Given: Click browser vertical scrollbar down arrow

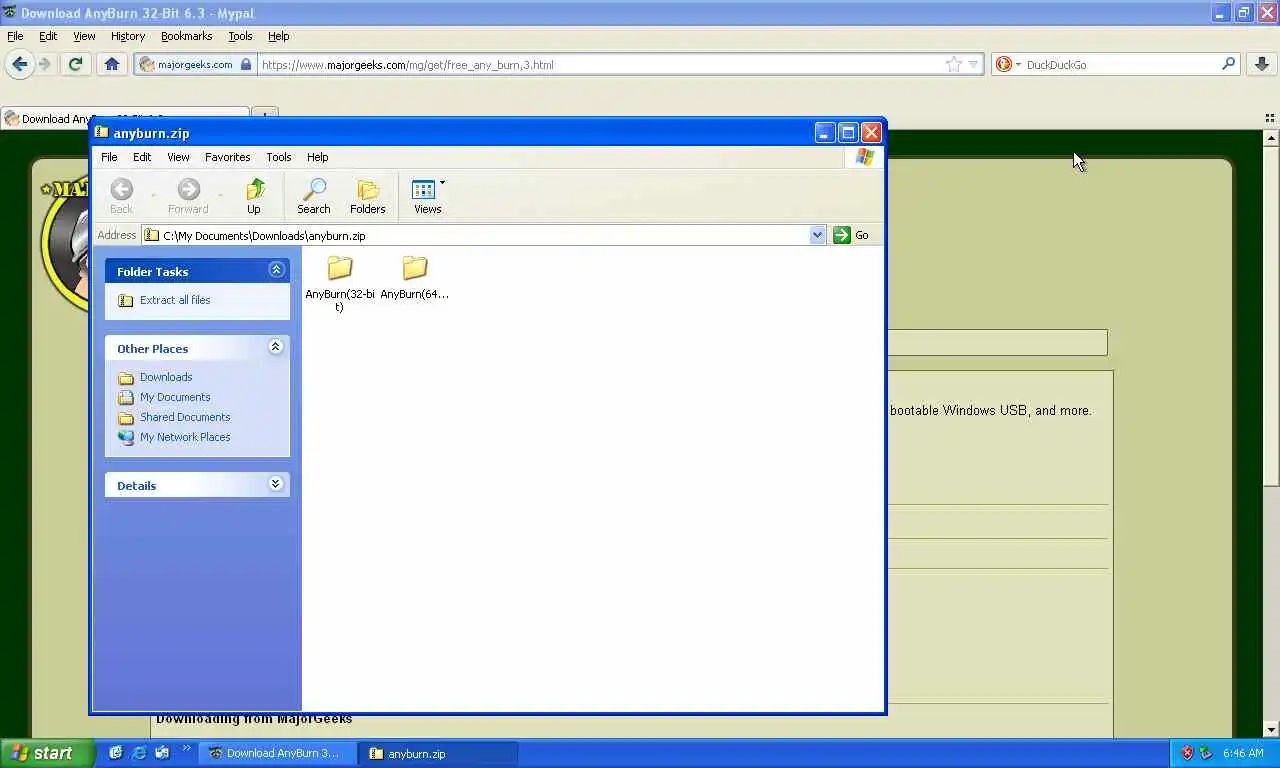Looking at the screenshot, I should 1271,729.
